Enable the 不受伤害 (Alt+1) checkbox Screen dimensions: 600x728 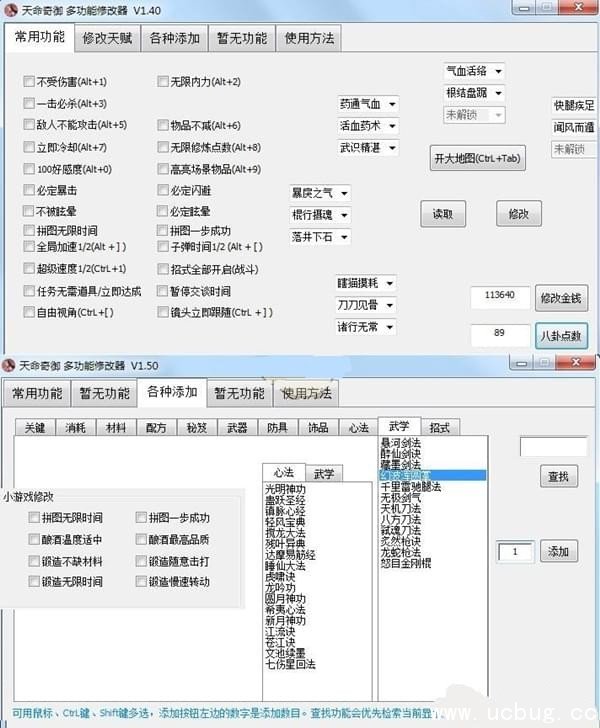coord(29,82)
